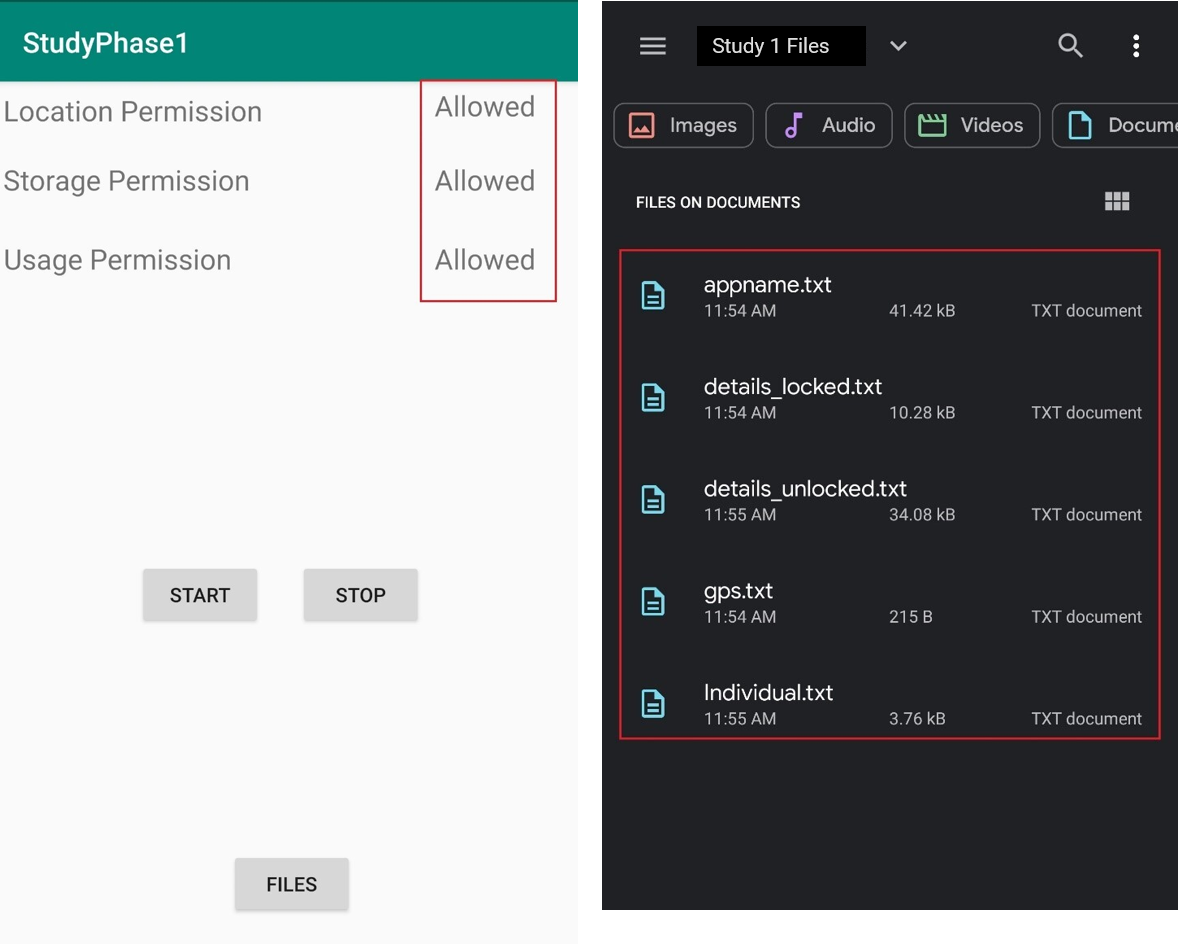
Task: Open the gps.txt file name
Action: tap(738, 591)
